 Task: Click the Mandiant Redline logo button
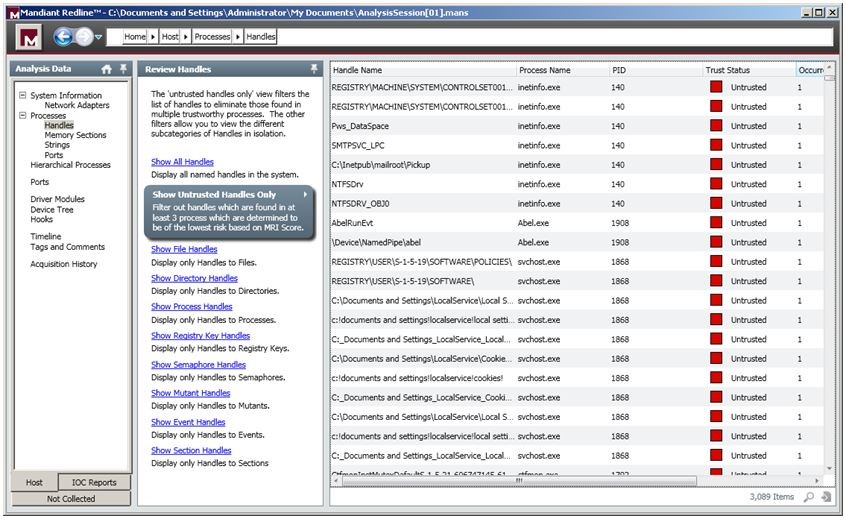30,37
